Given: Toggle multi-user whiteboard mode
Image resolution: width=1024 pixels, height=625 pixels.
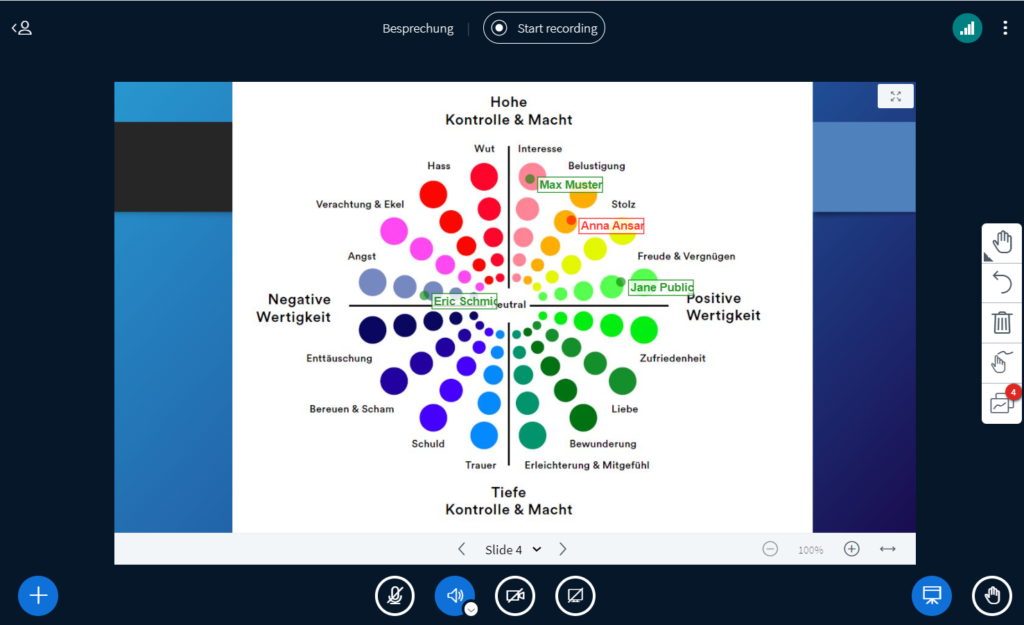Looking at the screenshot, I should 1002,403.
